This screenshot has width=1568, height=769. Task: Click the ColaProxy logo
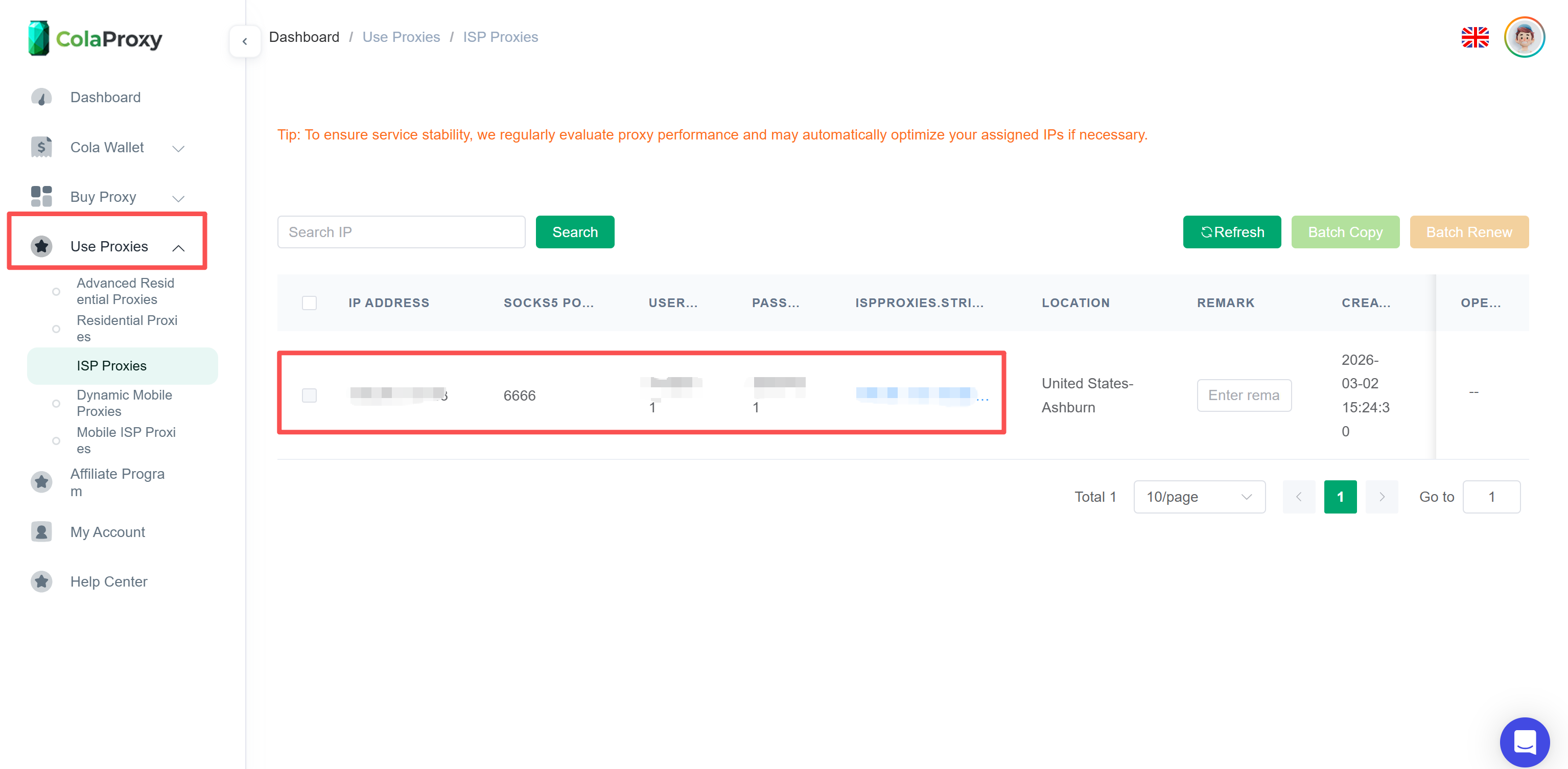(96, 38)
